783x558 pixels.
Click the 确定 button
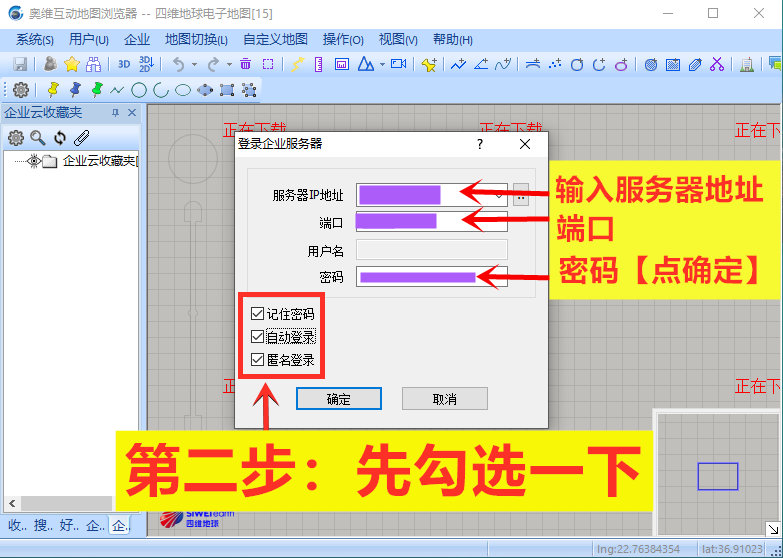pyautogui.click(x=339, y=399)
